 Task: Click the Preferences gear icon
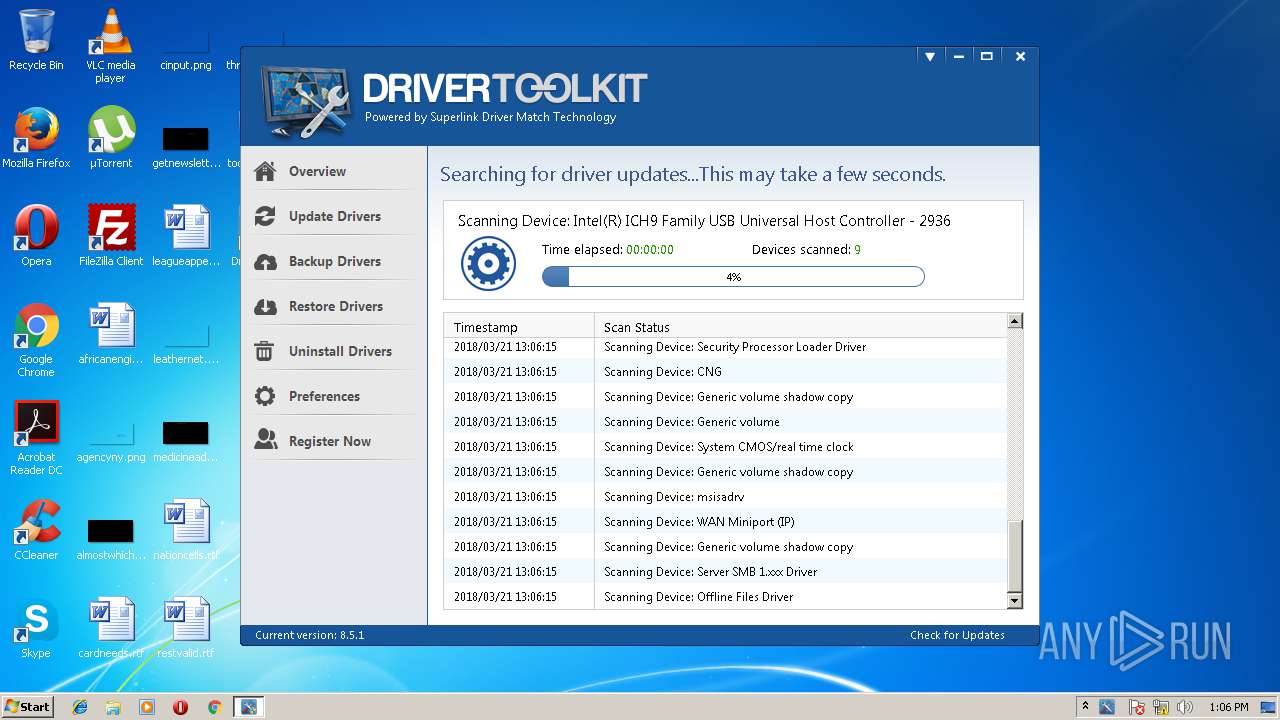[265, 396]
